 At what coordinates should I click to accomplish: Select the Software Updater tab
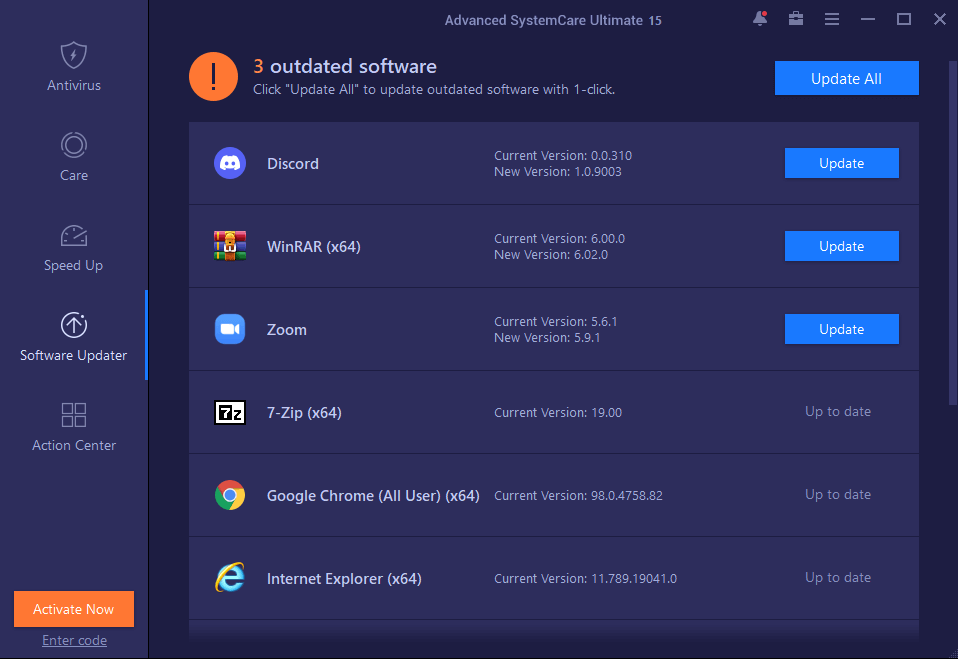(73, 335)
